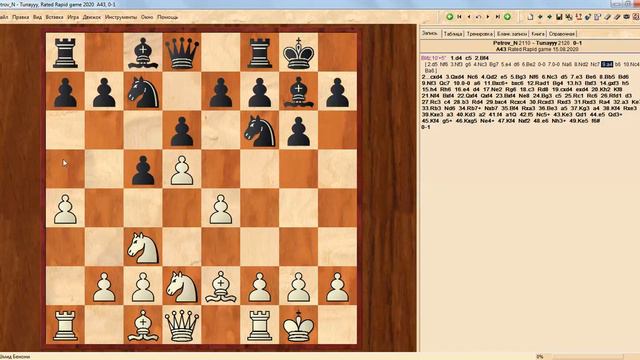Select the black rook on a8
This screenshot has height=360, width=640.
click(x=65, y=52)
